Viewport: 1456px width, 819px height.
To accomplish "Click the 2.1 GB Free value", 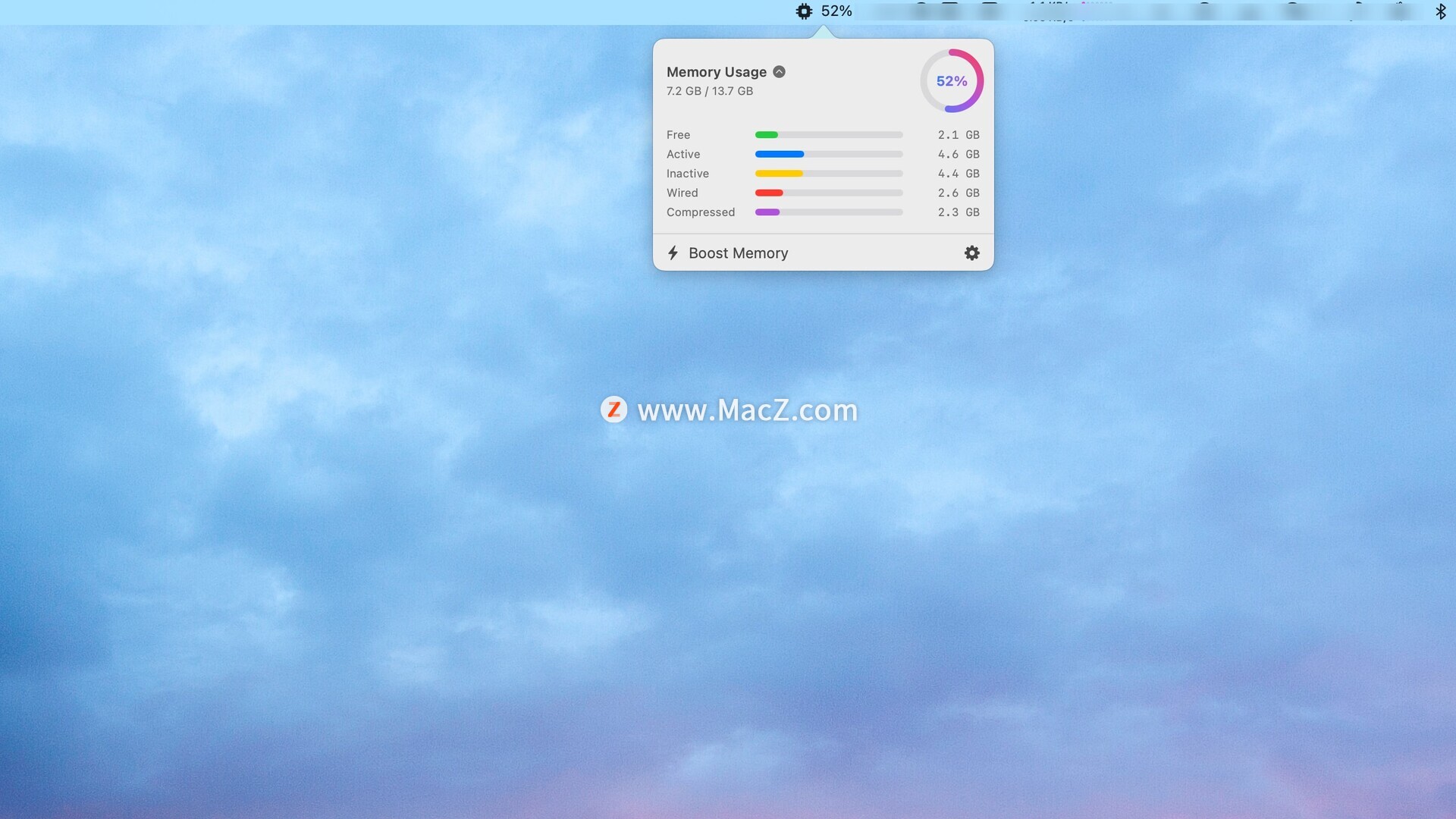I will click(x=958, y=135).
